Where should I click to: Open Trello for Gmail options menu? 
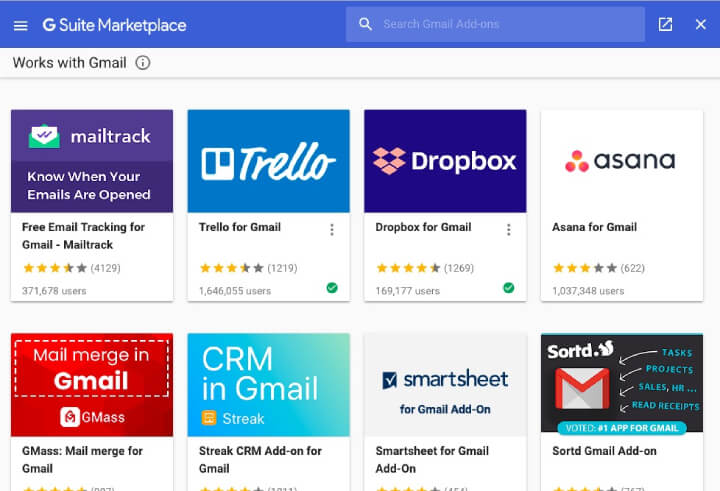pyautogui.click(x=332, y=230)
